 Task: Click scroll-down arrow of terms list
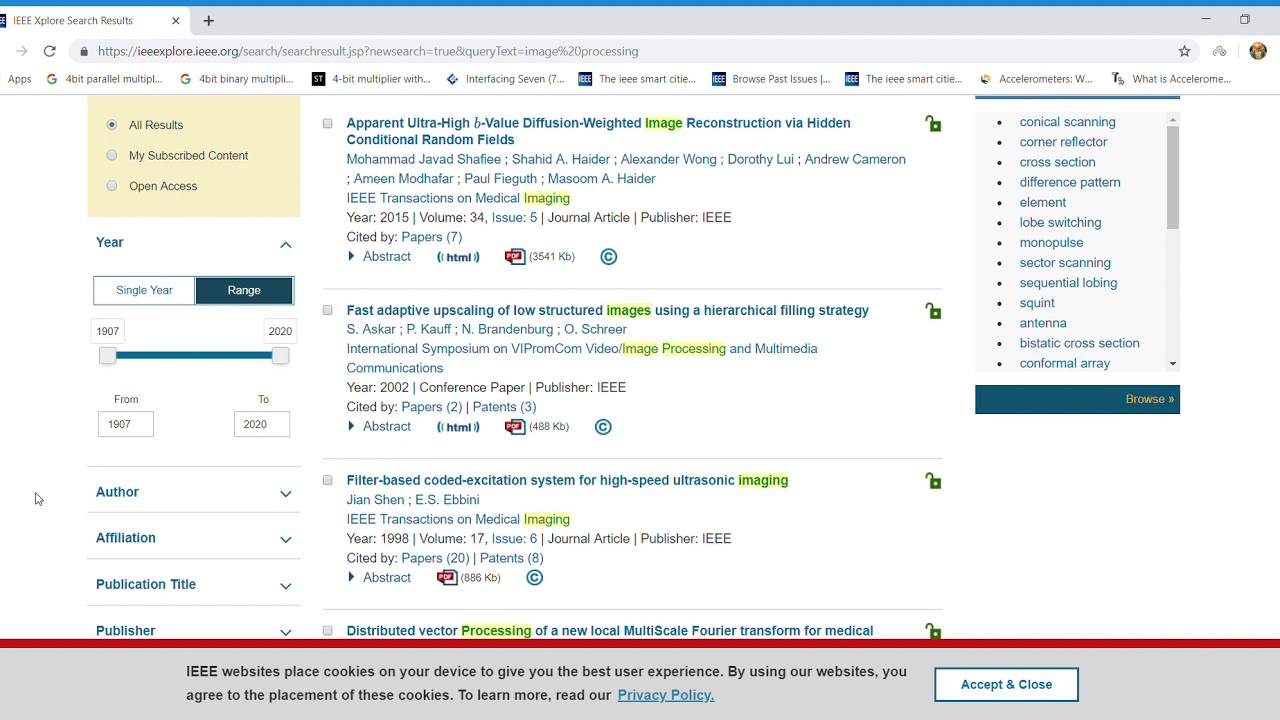pyautogui.click(x=1172, y=364)
